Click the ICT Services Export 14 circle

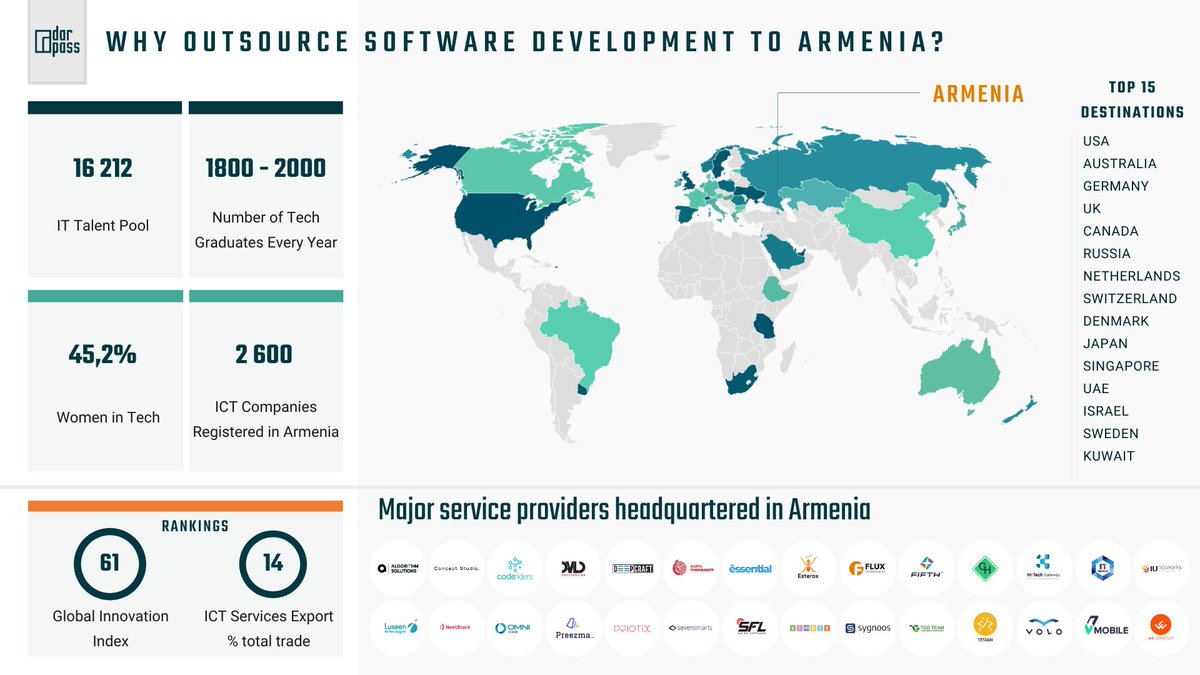pyautogui.click(x=273, y=564)
